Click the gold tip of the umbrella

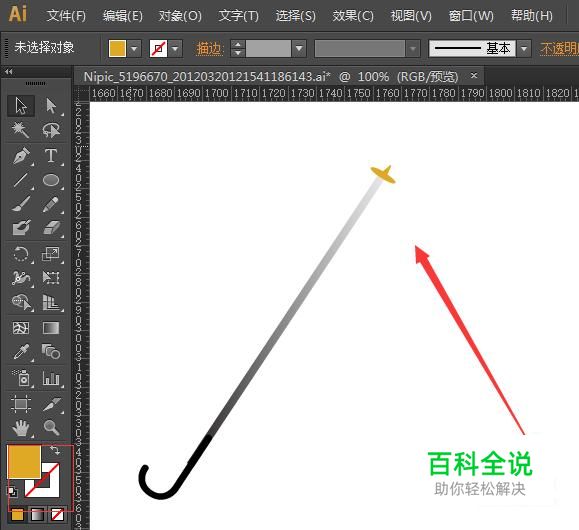coord(383,174)
